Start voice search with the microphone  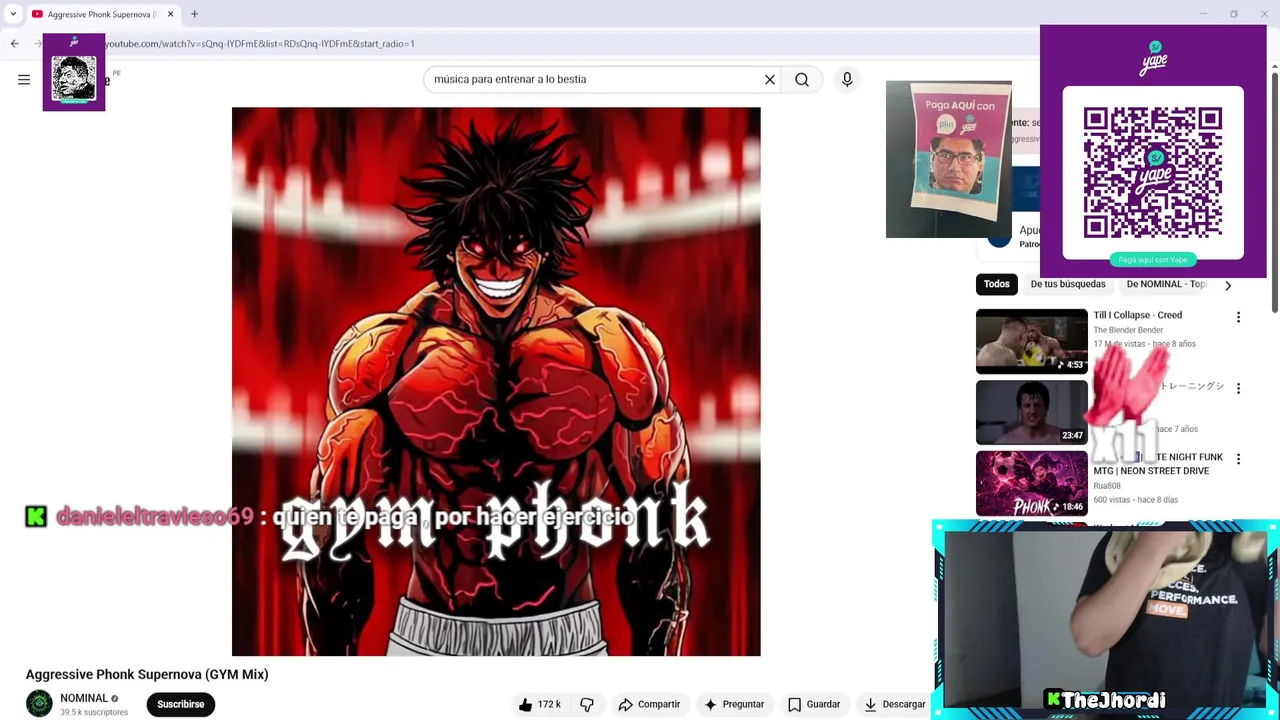847,79
